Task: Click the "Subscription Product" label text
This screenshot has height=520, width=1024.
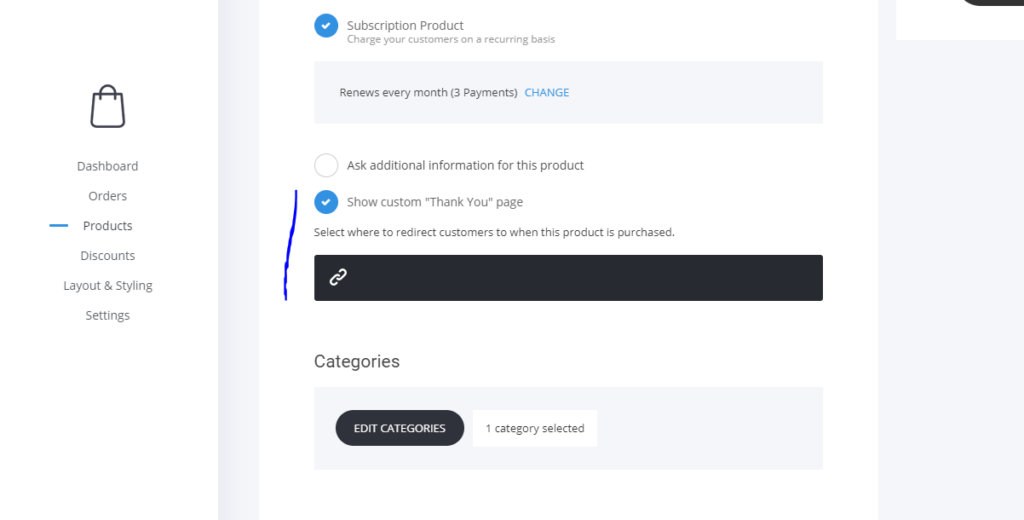Action: [x=405, y=25]
